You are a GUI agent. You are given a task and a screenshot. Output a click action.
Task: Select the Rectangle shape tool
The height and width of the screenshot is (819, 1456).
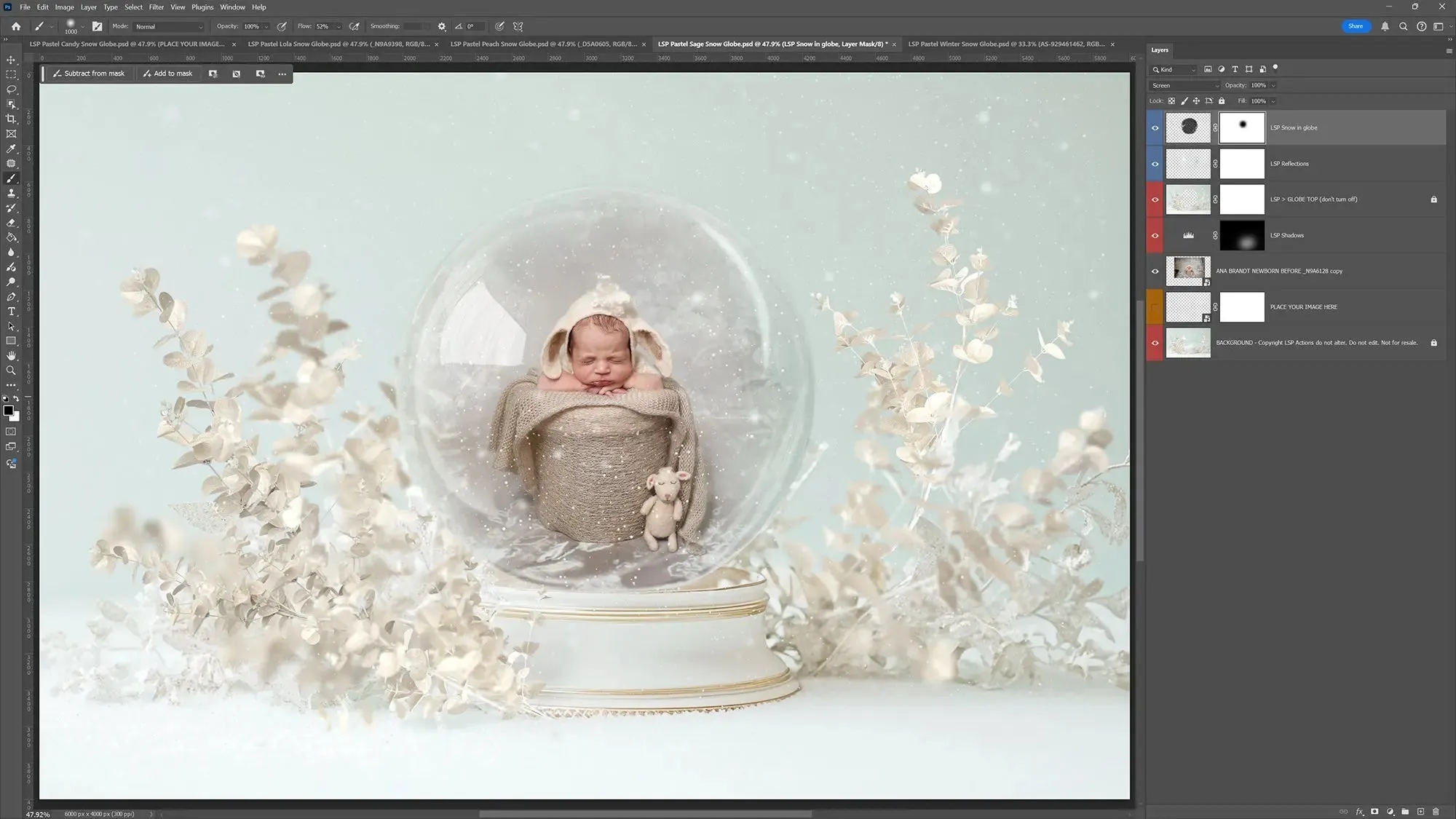pos(11,341)
